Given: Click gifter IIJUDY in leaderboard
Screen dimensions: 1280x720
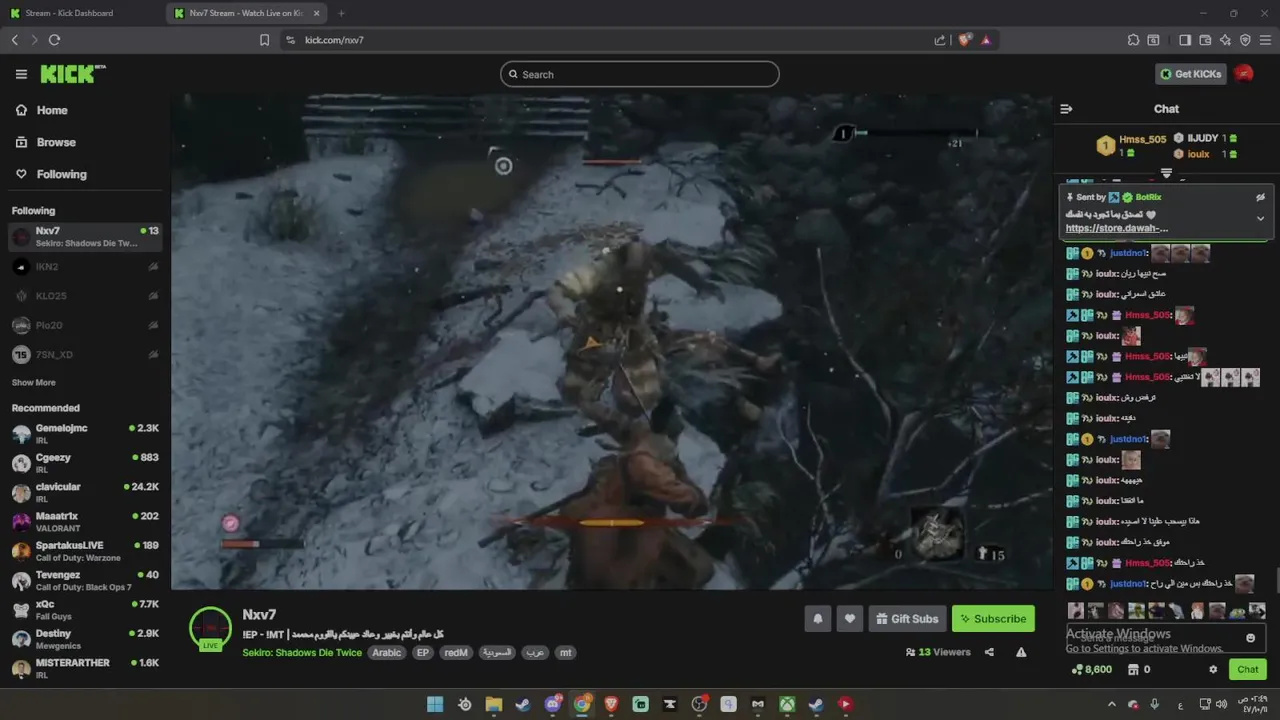Looking at the screenshot, I should (1203, 138).
